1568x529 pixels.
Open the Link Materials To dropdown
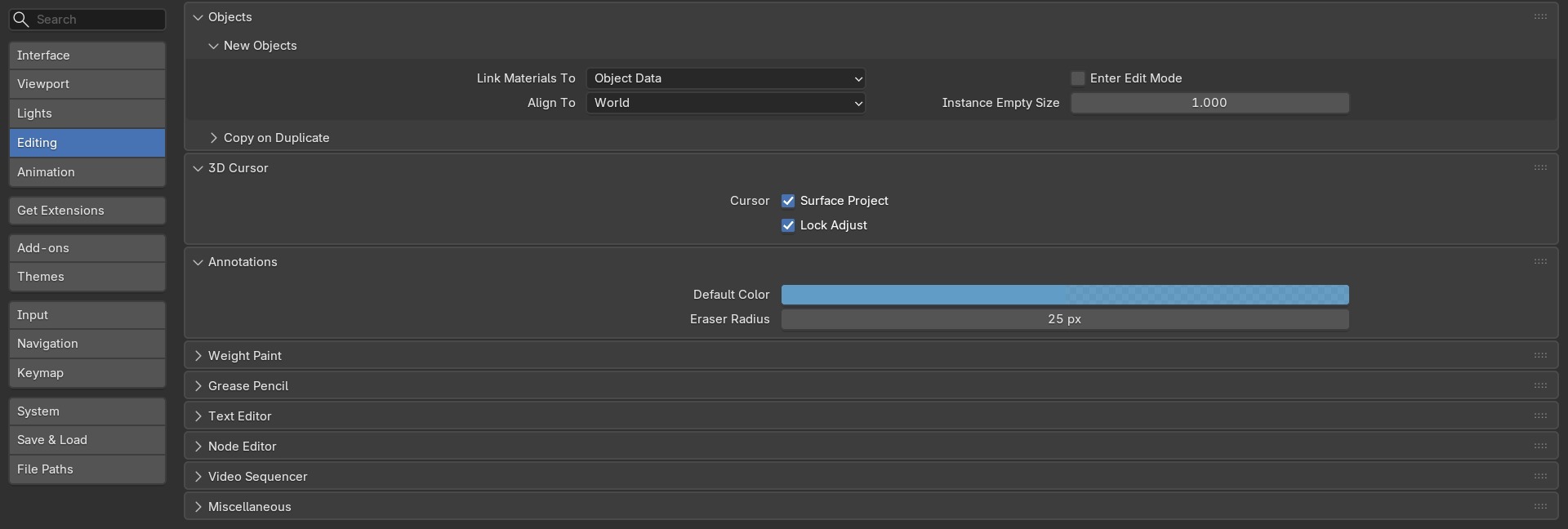pos(726,78)
